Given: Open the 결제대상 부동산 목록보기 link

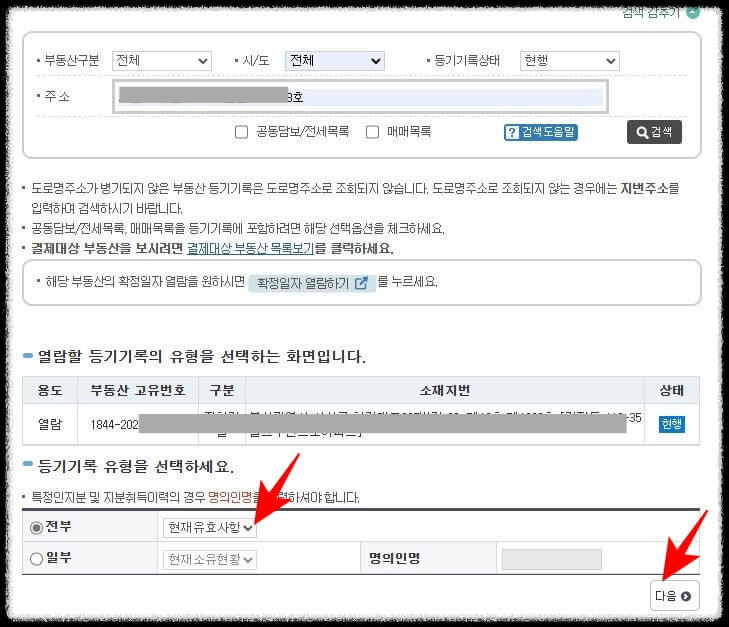Looking at the screenshot, I should [251, 249].
